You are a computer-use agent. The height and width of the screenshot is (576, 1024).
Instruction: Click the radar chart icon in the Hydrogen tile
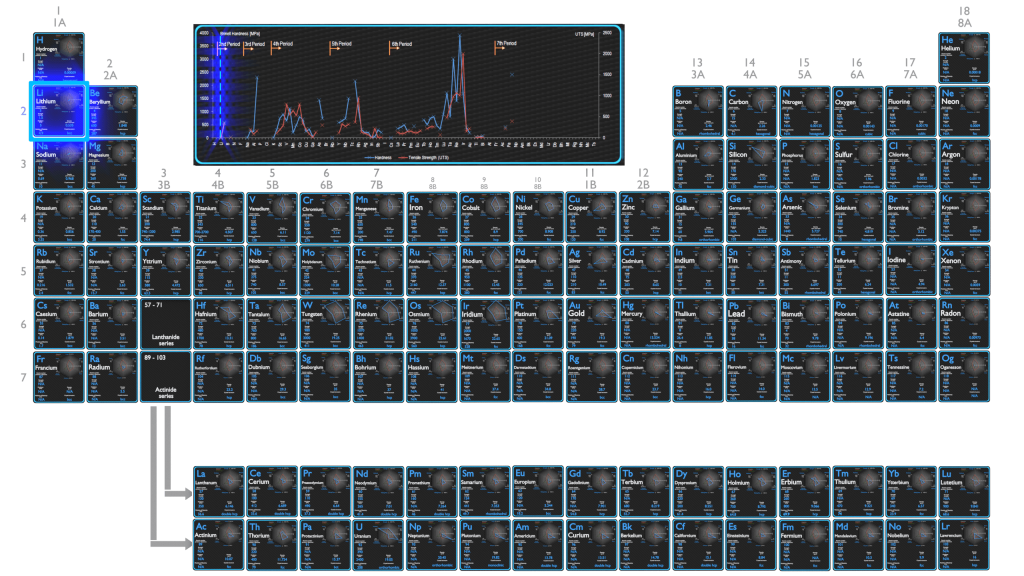click(x=71, y=47)
